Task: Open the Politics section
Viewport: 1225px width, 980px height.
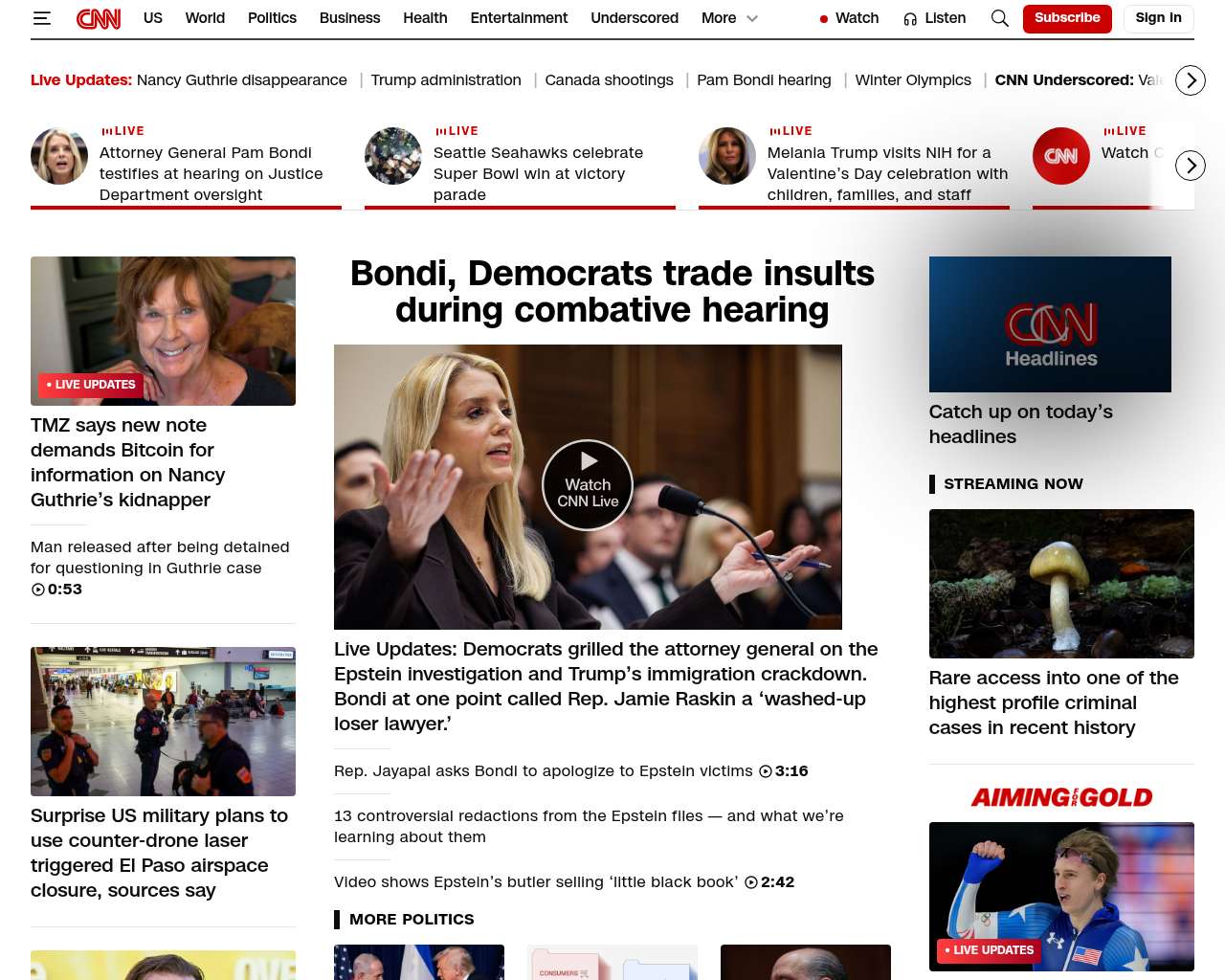Action: [272, 18]
